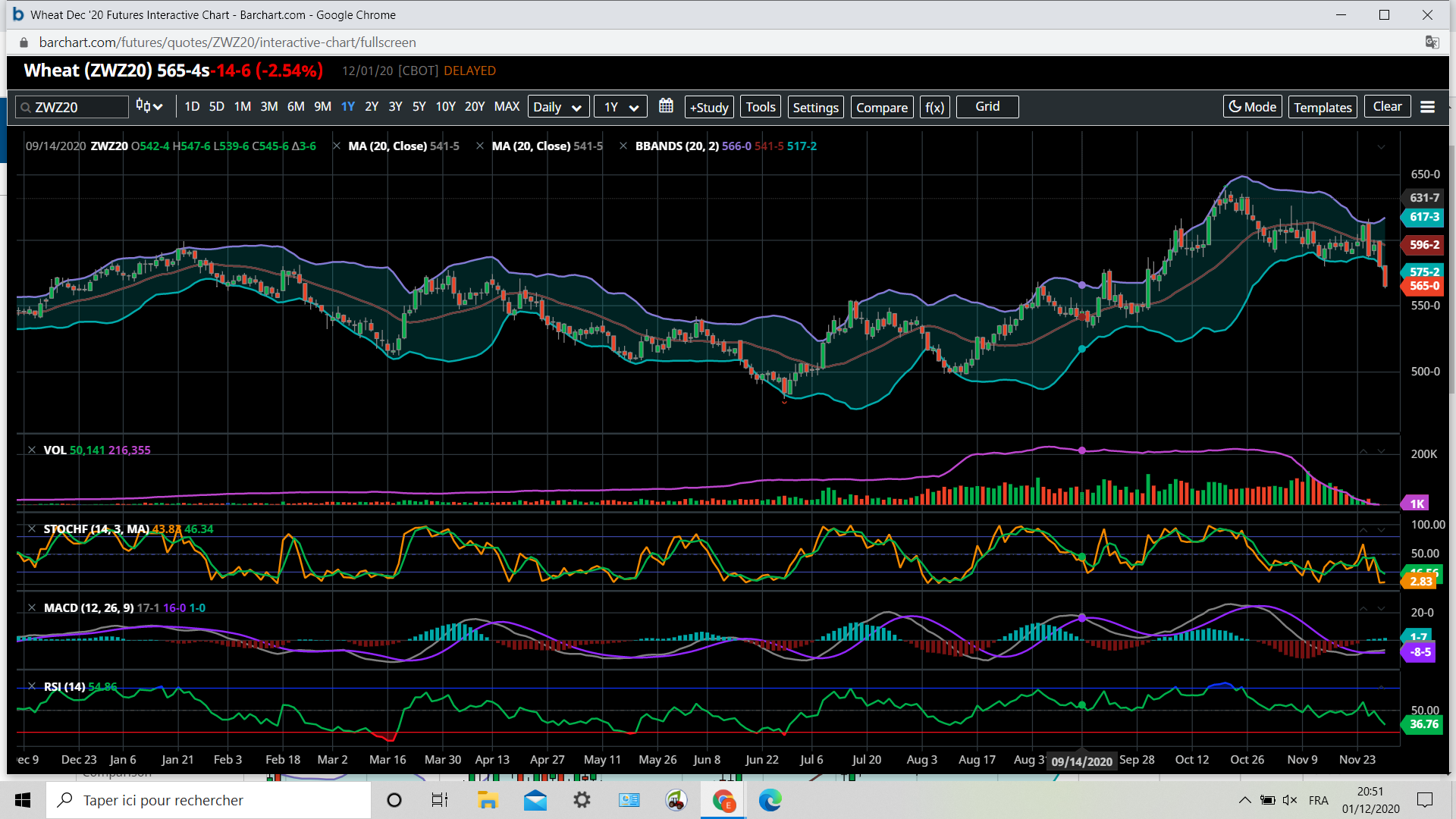Select the 6M time range
This screenshot has width=1456, height=819.
(296, 107)
